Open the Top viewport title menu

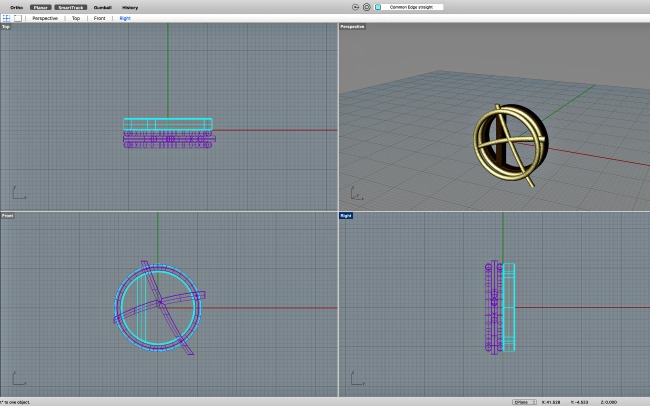6,27
